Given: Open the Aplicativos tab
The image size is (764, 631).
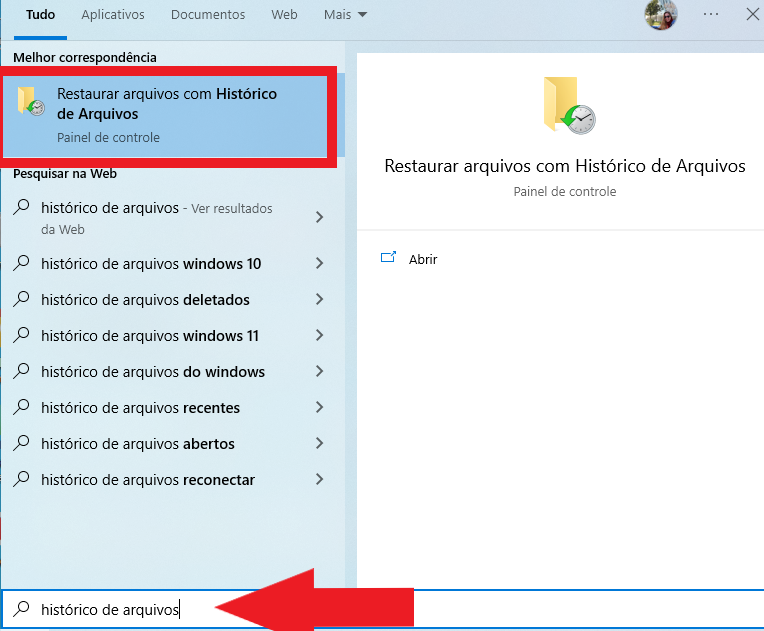Looking at the screenshot, I should point(113,15).
